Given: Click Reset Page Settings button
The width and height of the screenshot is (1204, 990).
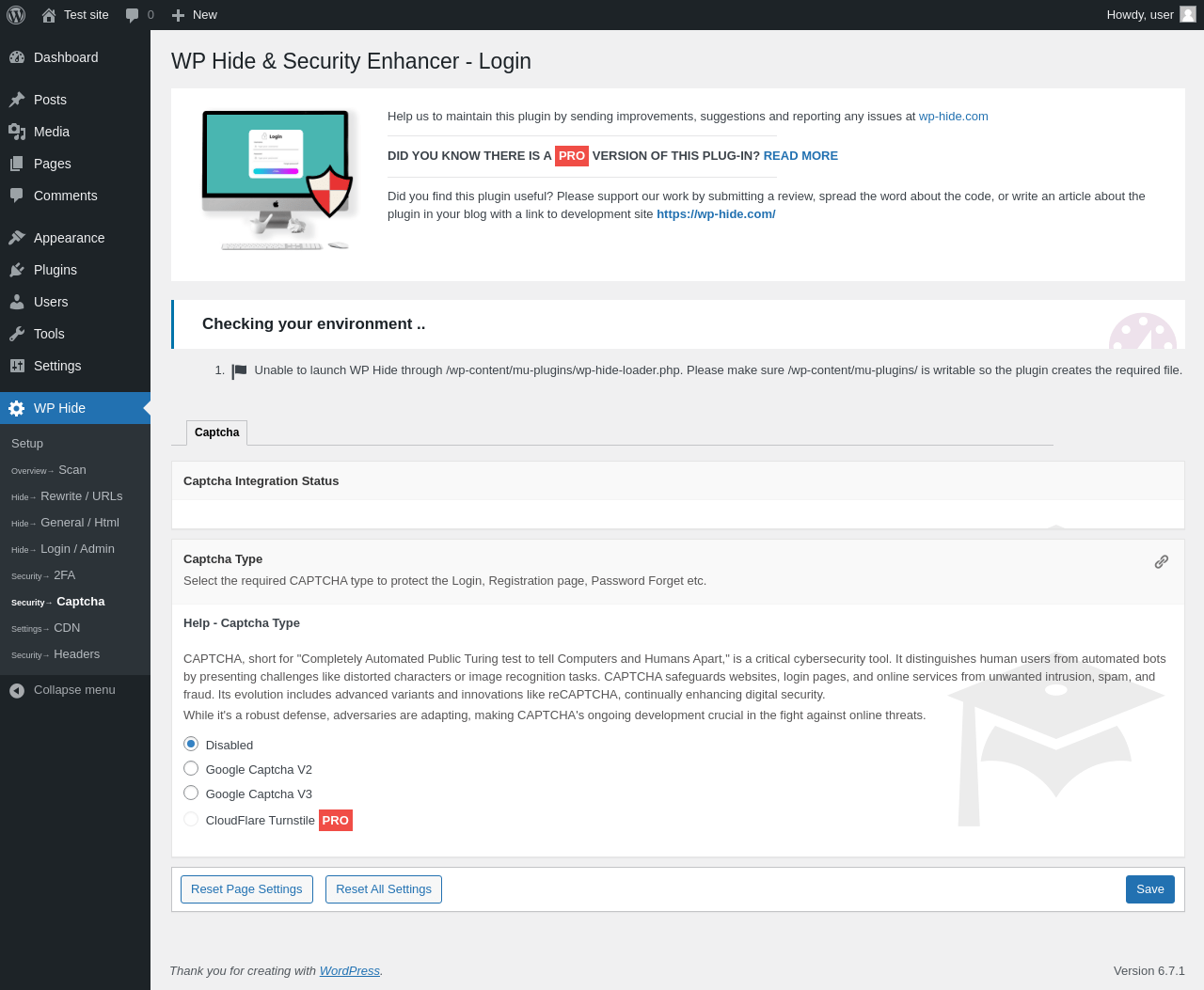Looking at the screenshot, I should point(246,889).
